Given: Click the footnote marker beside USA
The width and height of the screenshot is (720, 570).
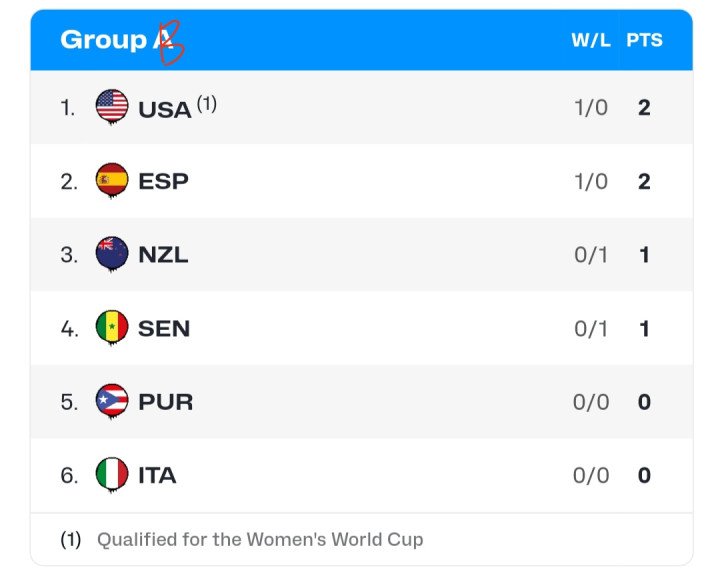Looking at the screenshot, I should pos(206,102).
